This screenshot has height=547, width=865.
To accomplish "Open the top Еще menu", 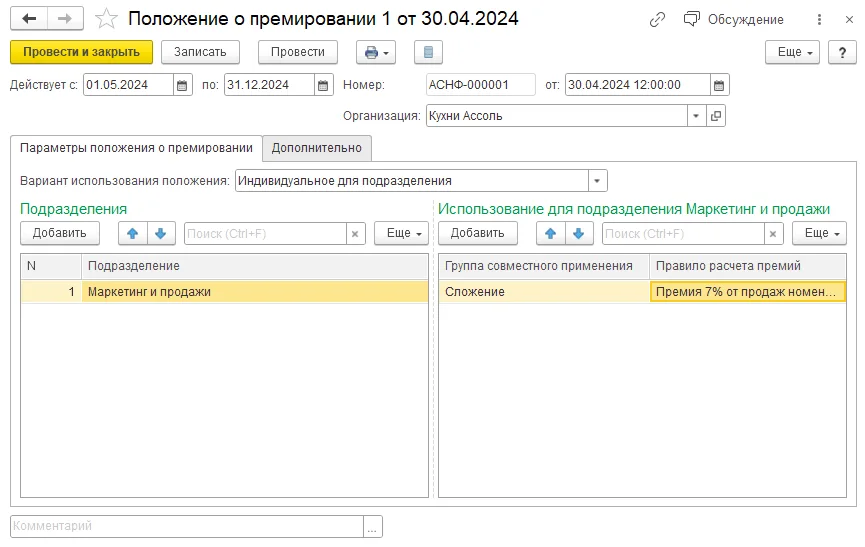I will (x=792, y=52).
